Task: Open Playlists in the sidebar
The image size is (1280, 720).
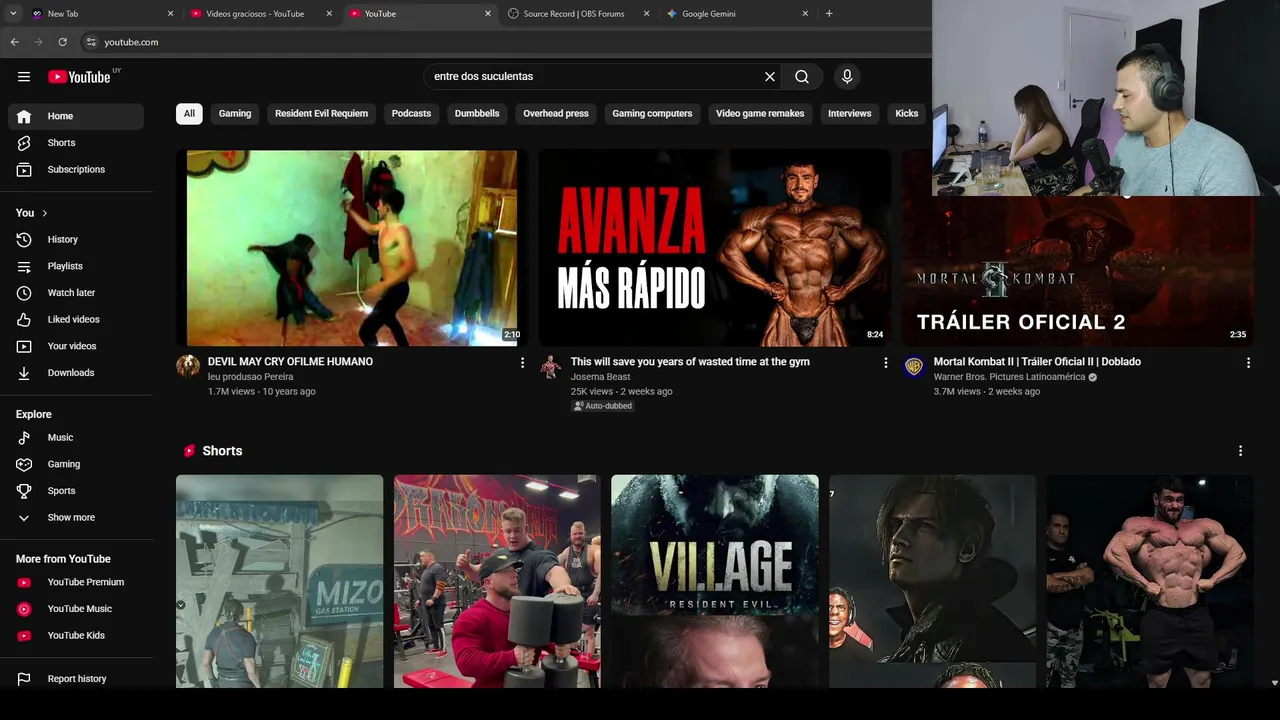Action: click(x=76, y=266)
